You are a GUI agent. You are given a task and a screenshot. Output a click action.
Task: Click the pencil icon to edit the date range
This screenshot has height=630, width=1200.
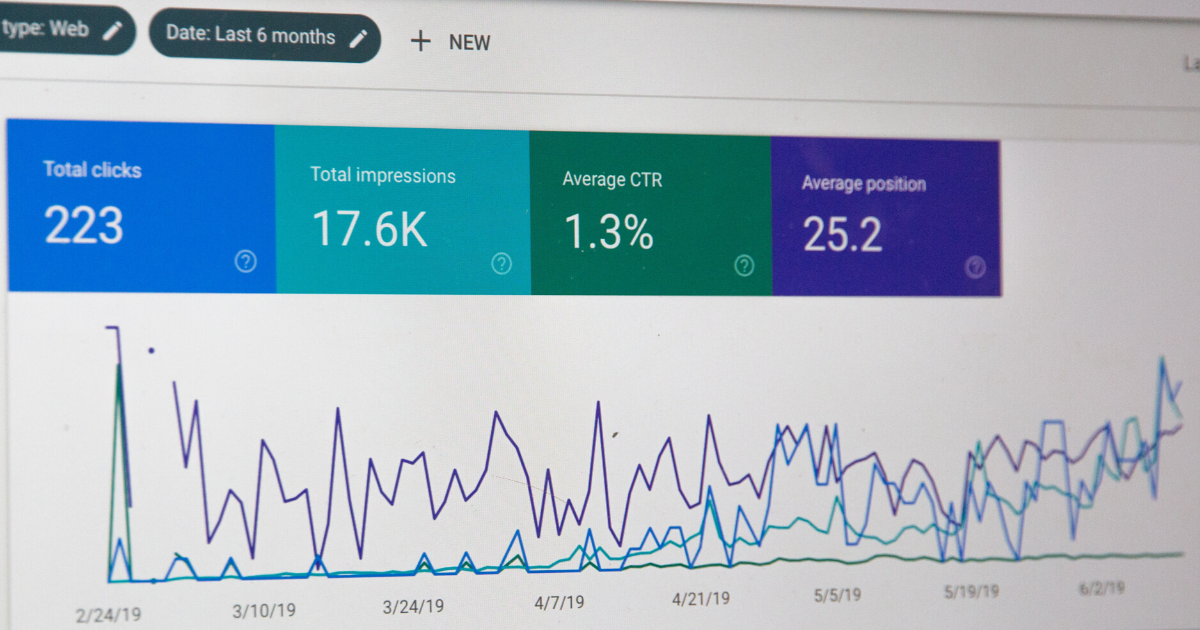(x=359, y=37)
